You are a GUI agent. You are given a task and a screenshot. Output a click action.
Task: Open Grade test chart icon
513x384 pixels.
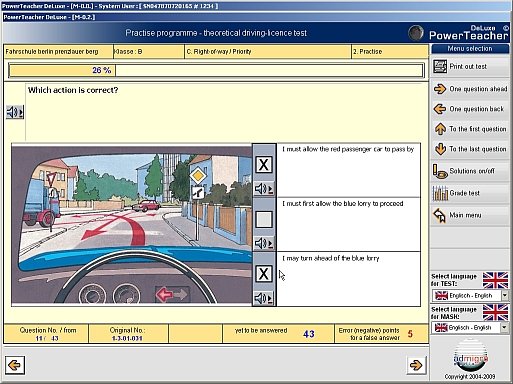coord(440,193)
